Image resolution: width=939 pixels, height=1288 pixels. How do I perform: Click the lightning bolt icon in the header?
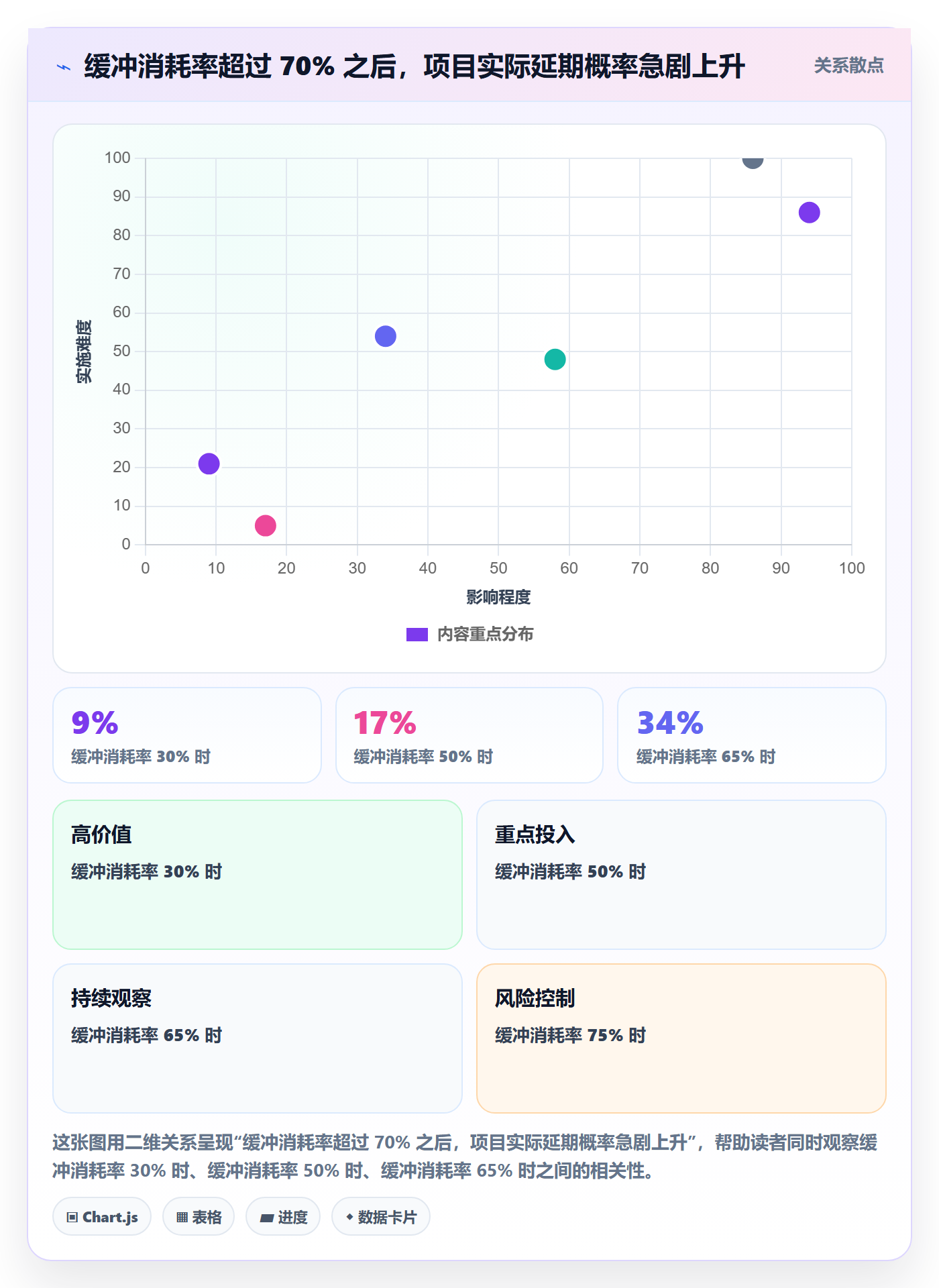pyautogui.click(x=64, y=67)
